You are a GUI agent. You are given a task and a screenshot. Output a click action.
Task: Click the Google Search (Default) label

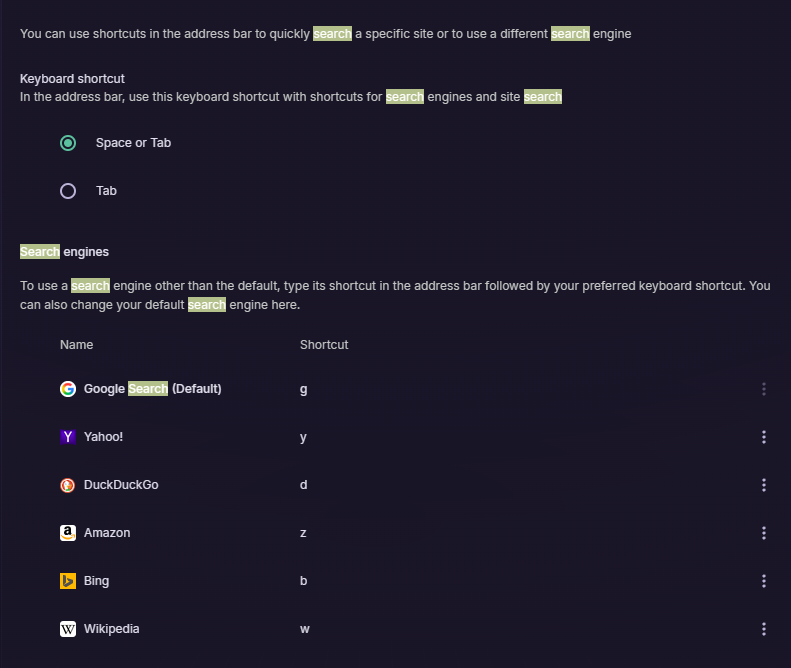click(x=152, y=389)
